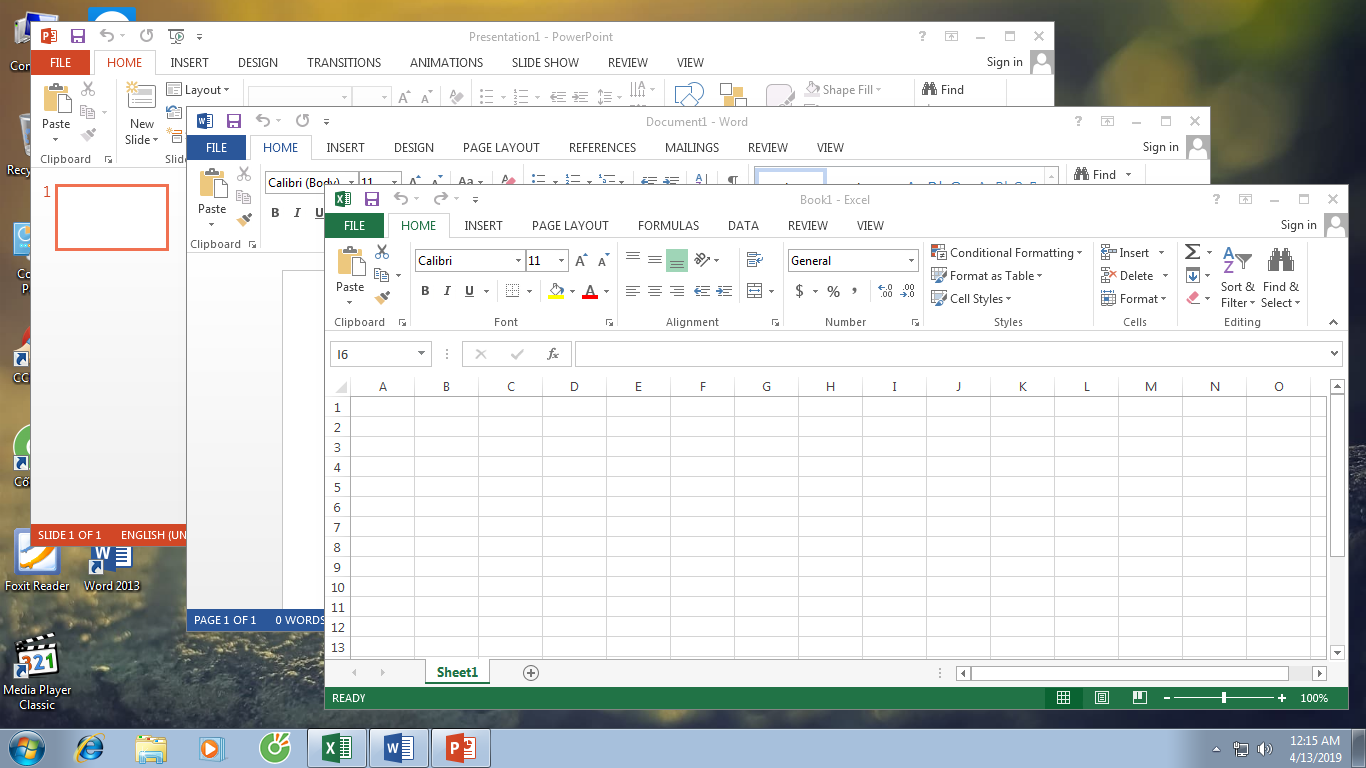Apply red Font Color in Excel
Viewport: 1366px width, 768px height.
pos(590,291)
